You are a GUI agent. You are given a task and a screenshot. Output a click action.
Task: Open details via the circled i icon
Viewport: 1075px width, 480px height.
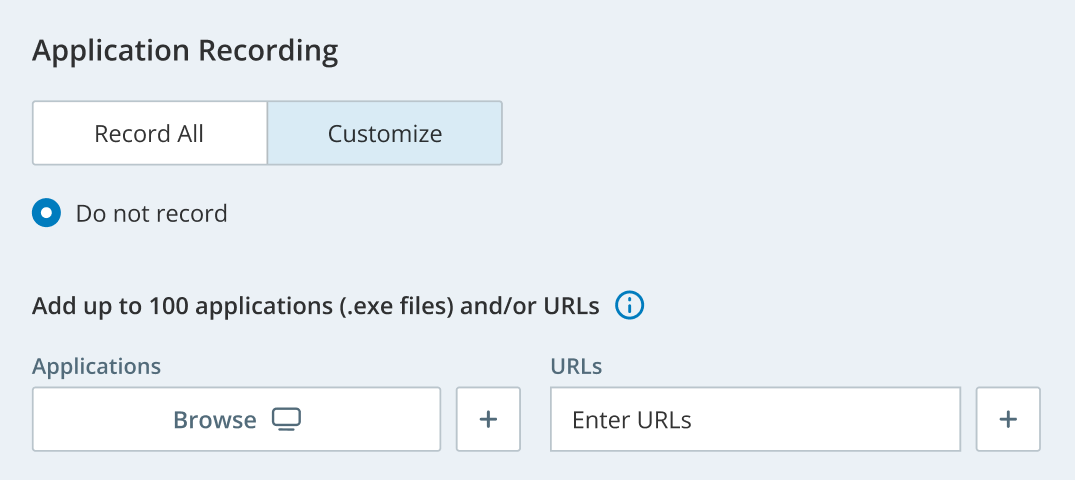[629, 306]
